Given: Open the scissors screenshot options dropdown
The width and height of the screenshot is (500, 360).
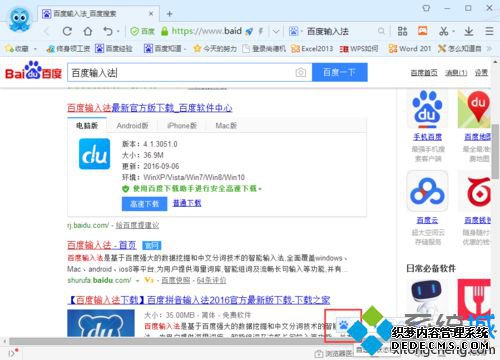Looking at the screenshot, I should 453,32.
